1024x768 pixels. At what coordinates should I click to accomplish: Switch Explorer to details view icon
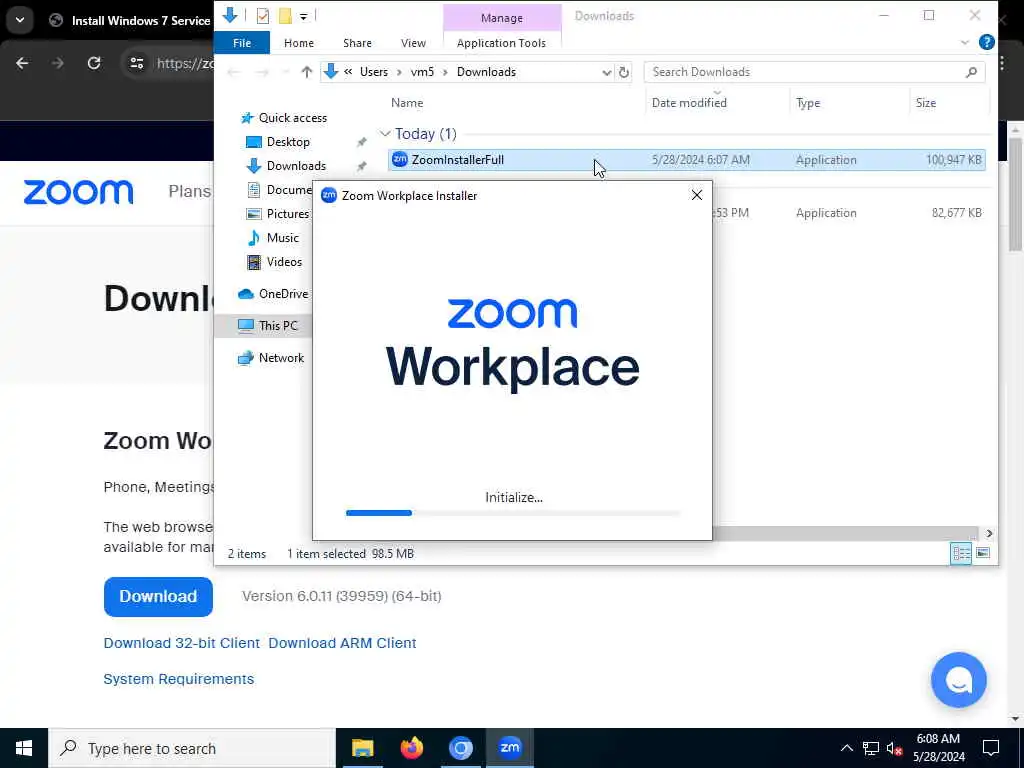pyautogui.click(x=961, y=554)
